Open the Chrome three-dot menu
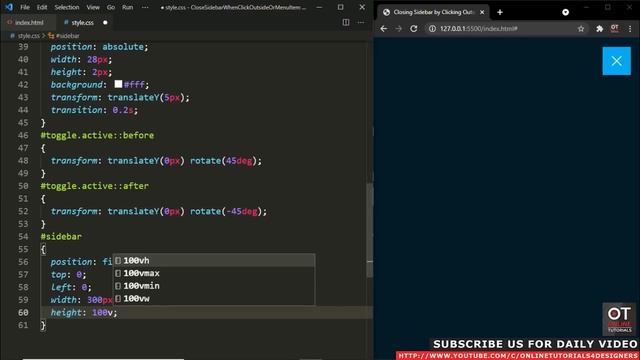 coord(630,29)
